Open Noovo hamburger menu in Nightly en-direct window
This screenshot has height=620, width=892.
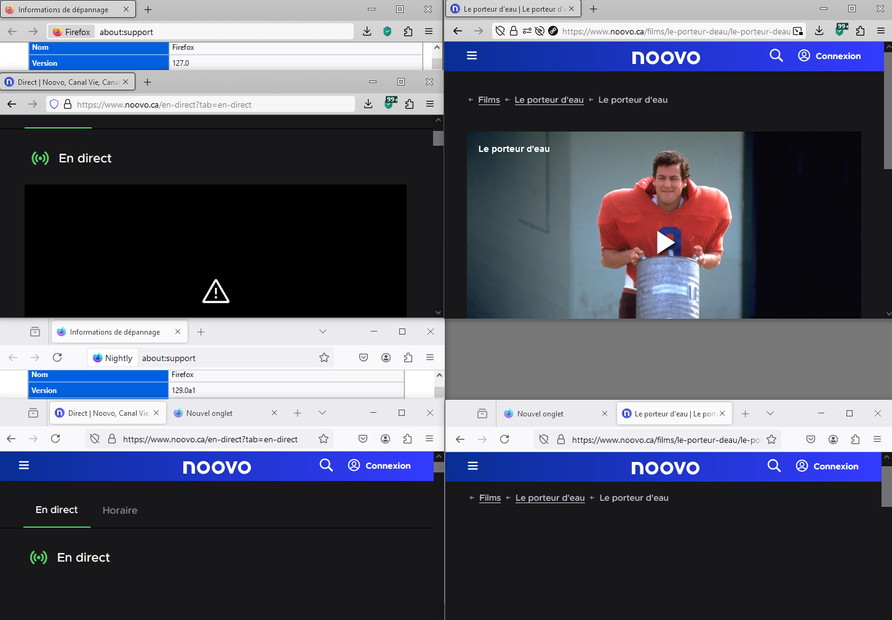pos(24,465)
